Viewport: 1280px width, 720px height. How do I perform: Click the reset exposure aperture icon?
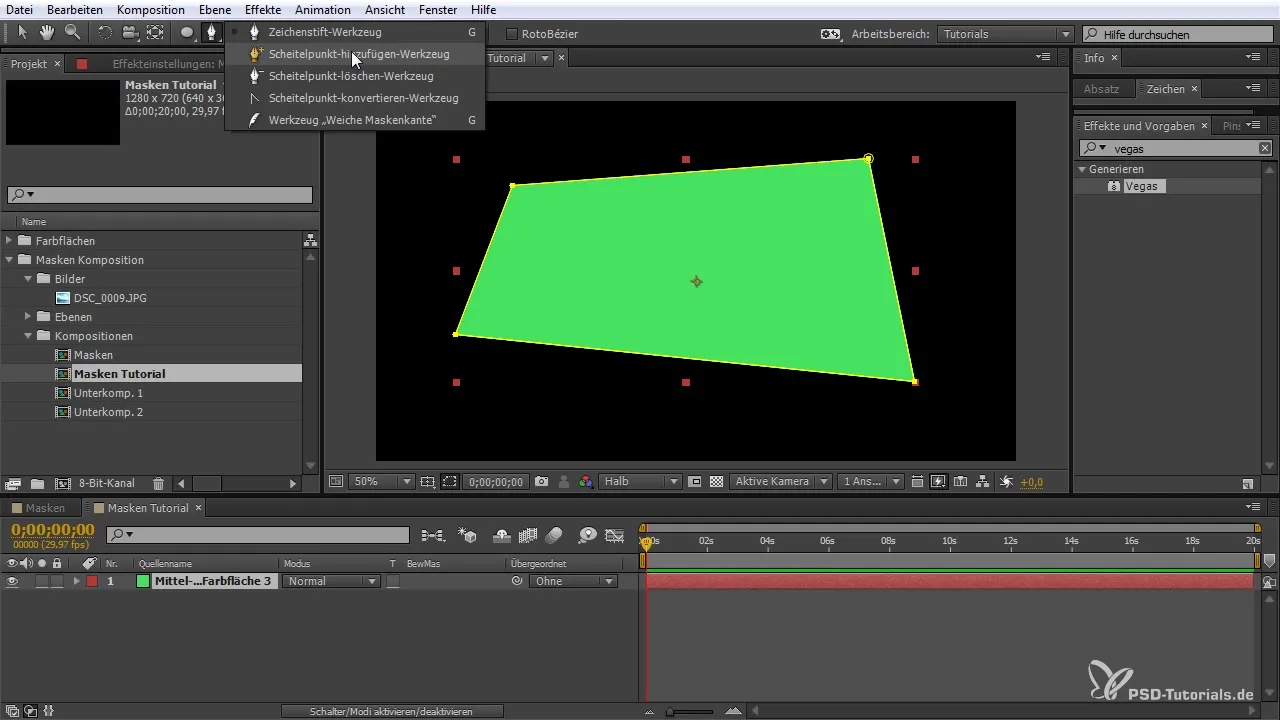point(1005,481)
